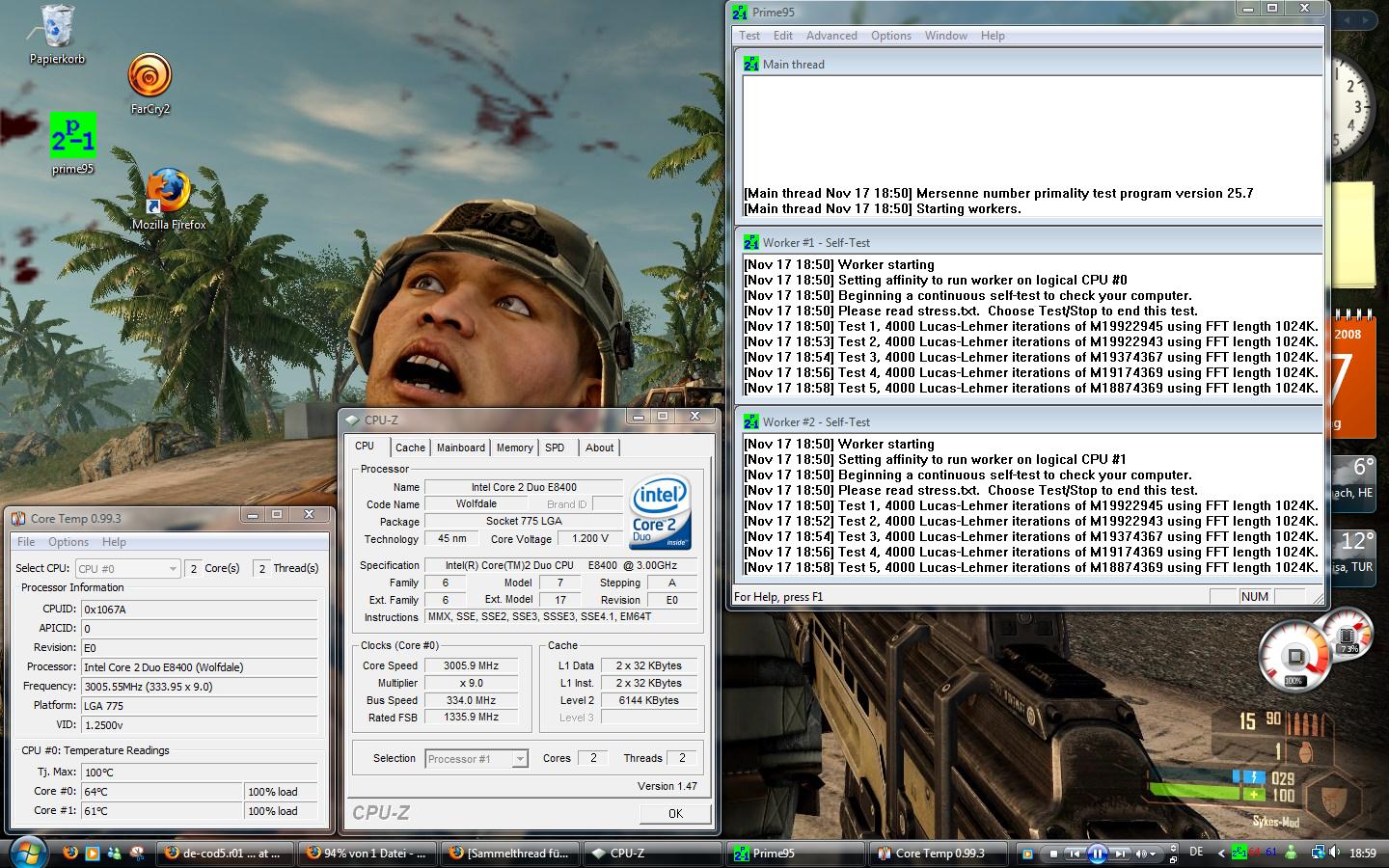Click the Intel Core 2 Duo logo in CPU-Z
Viewport: 1389px width, 868px height.
pos(660,513)
